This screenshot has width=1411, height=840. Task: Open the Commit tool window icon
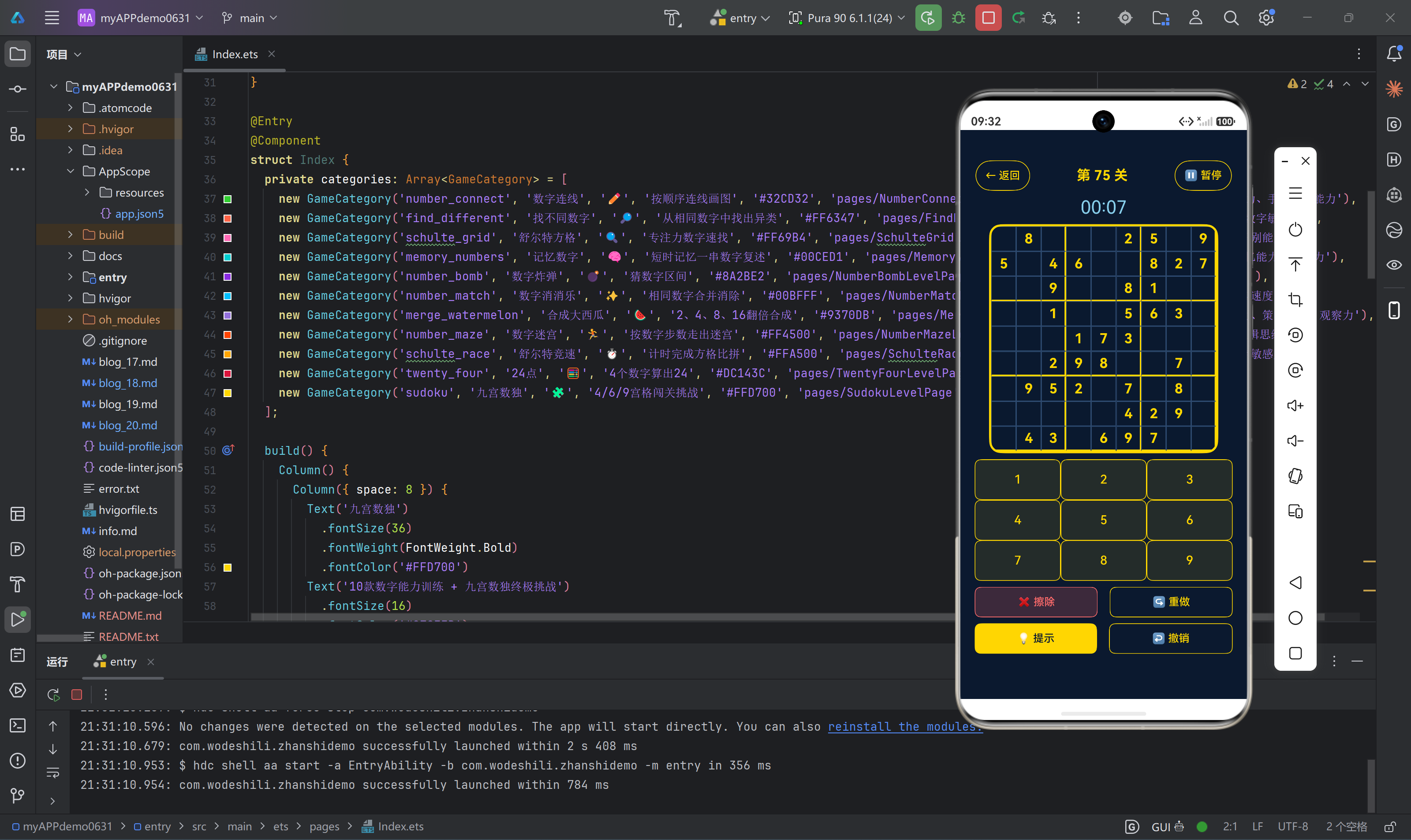coord(18,89)
